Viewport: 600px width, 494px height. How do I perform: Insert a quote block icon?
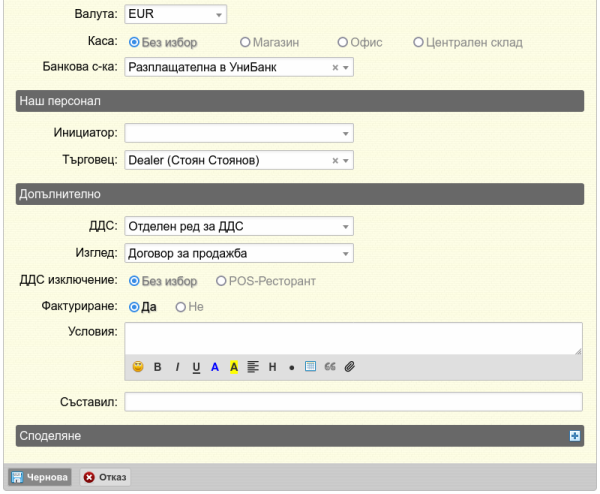coord(330,367)
